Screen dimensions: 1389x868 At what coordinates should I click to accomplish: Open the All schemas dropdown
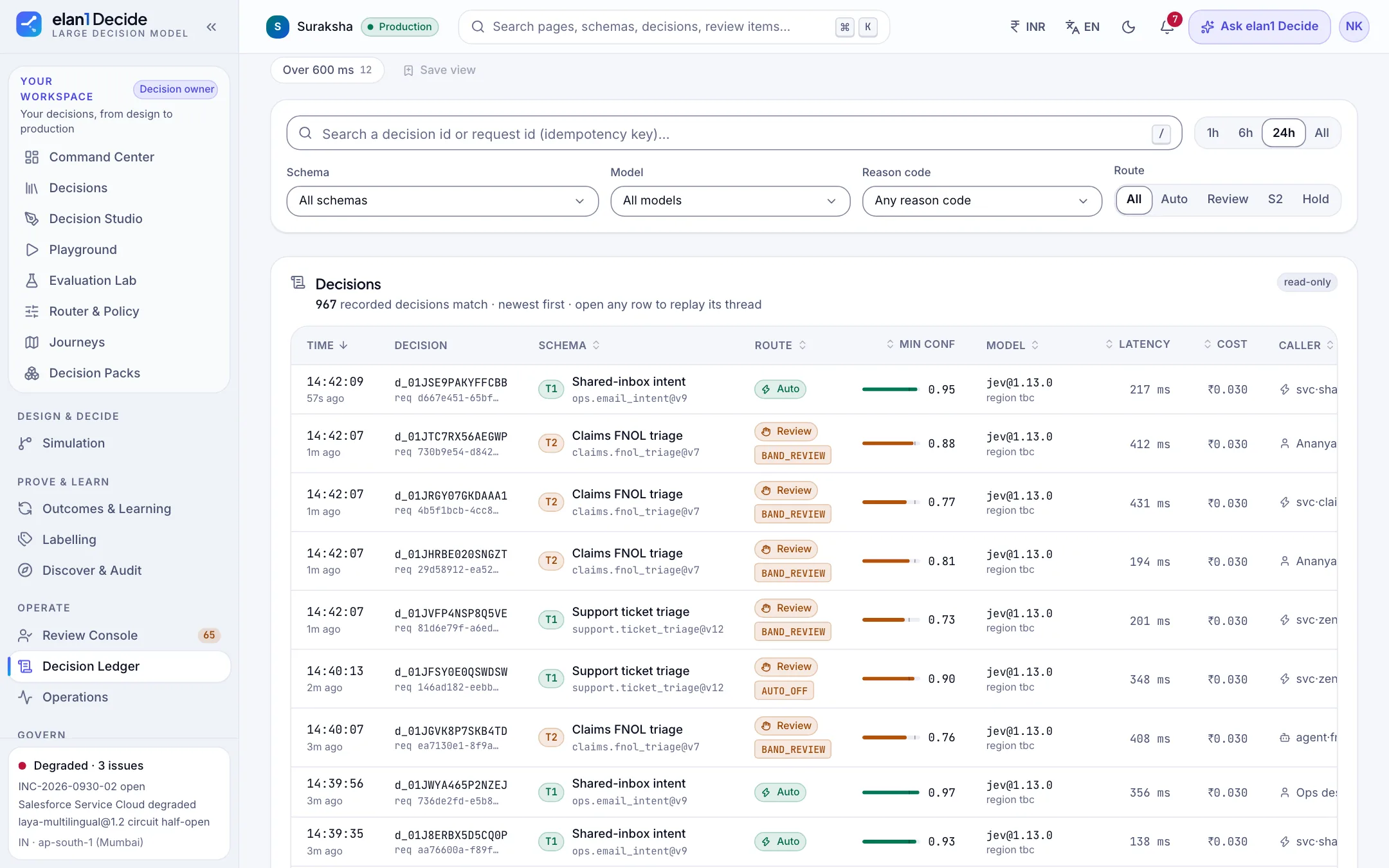tap(442, 201)
